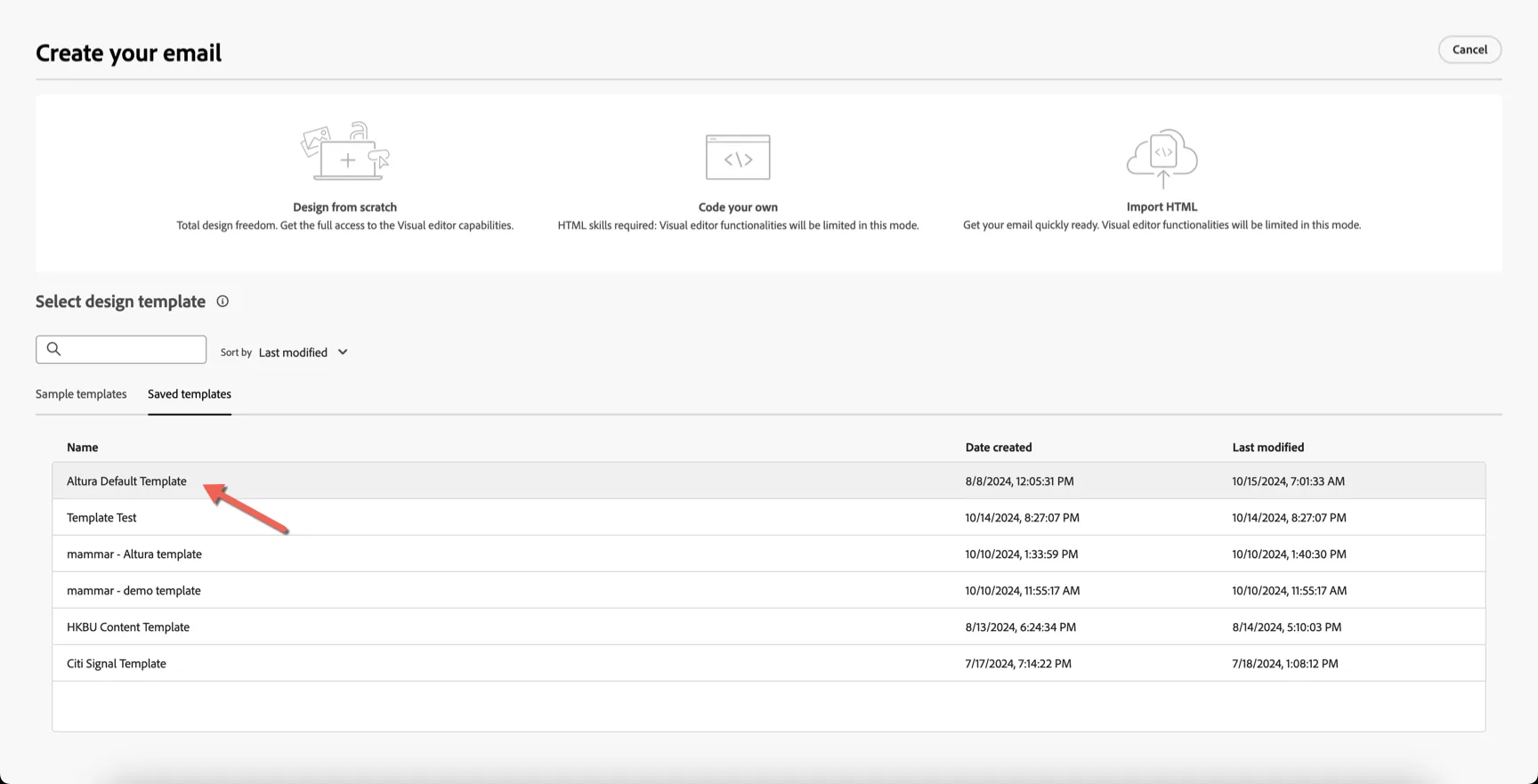Pick the mammar - Altura template
Screen dimensions: 1538x784
(x=769, y=554)
